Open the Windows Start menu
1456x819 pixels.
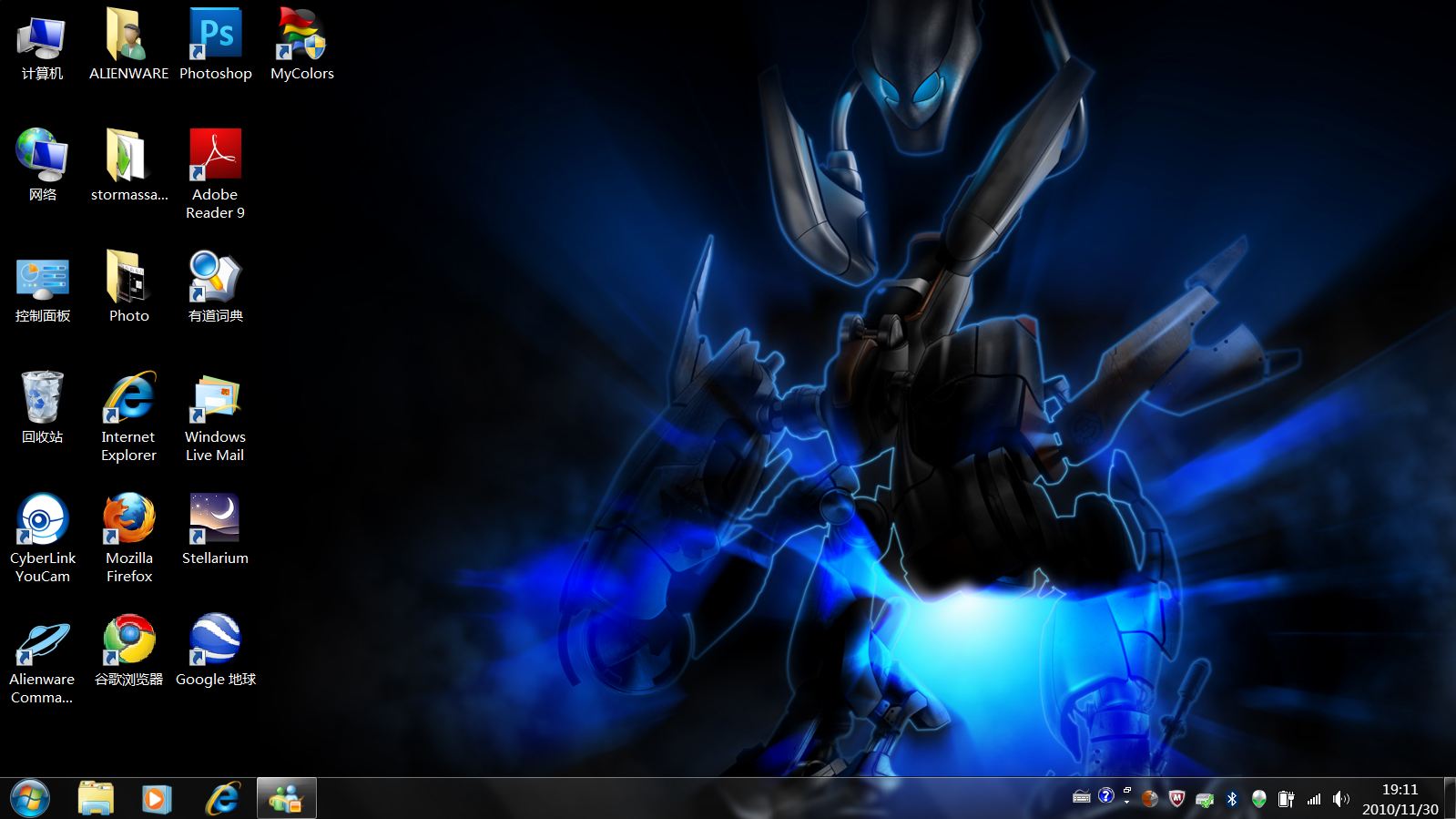(x=30, y=799)
